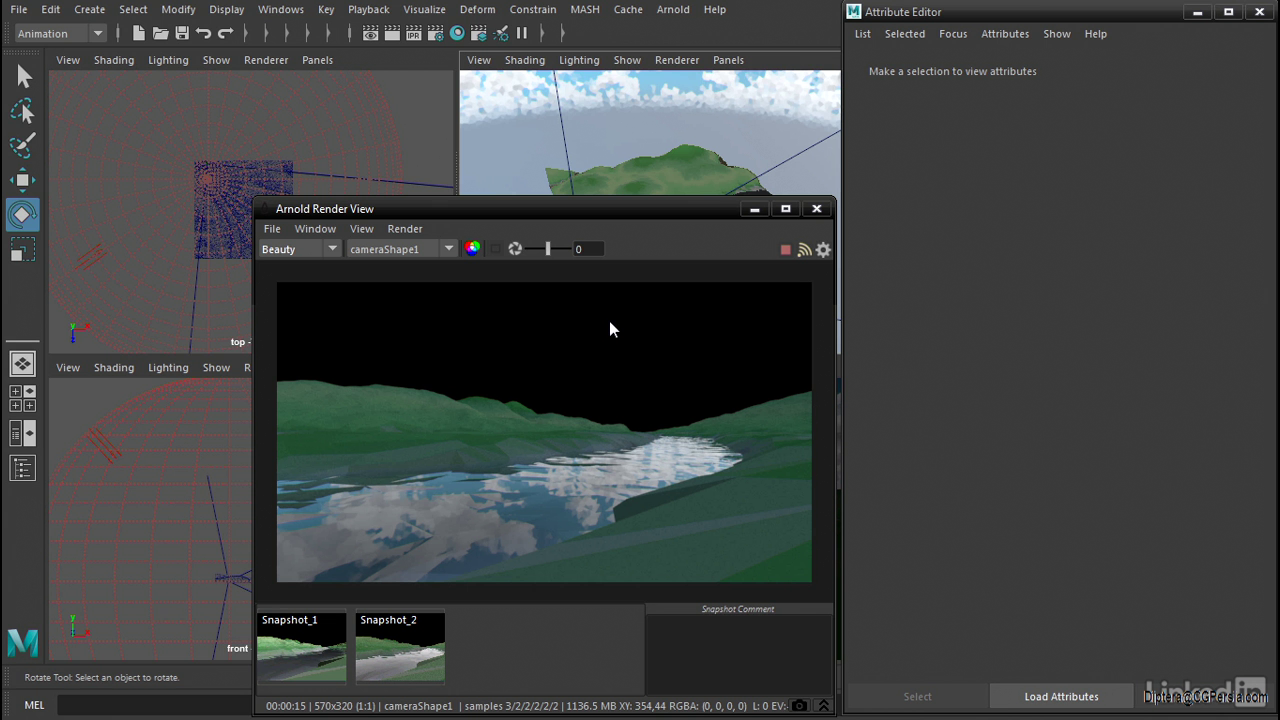Create a new scene
Image resolution: width=1280 pixels, height=720 pixels.
138,33
